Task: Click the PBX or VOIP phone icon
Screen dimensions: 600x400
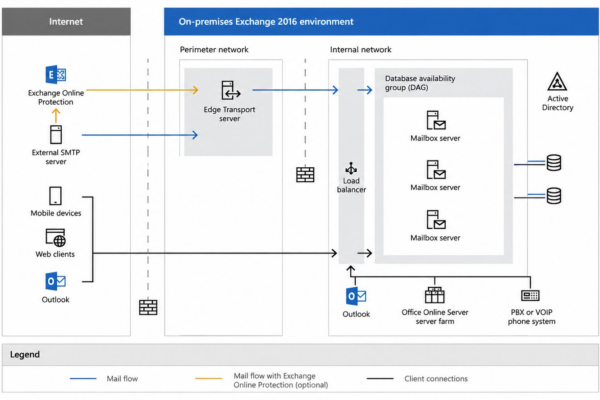Action: 530,296
